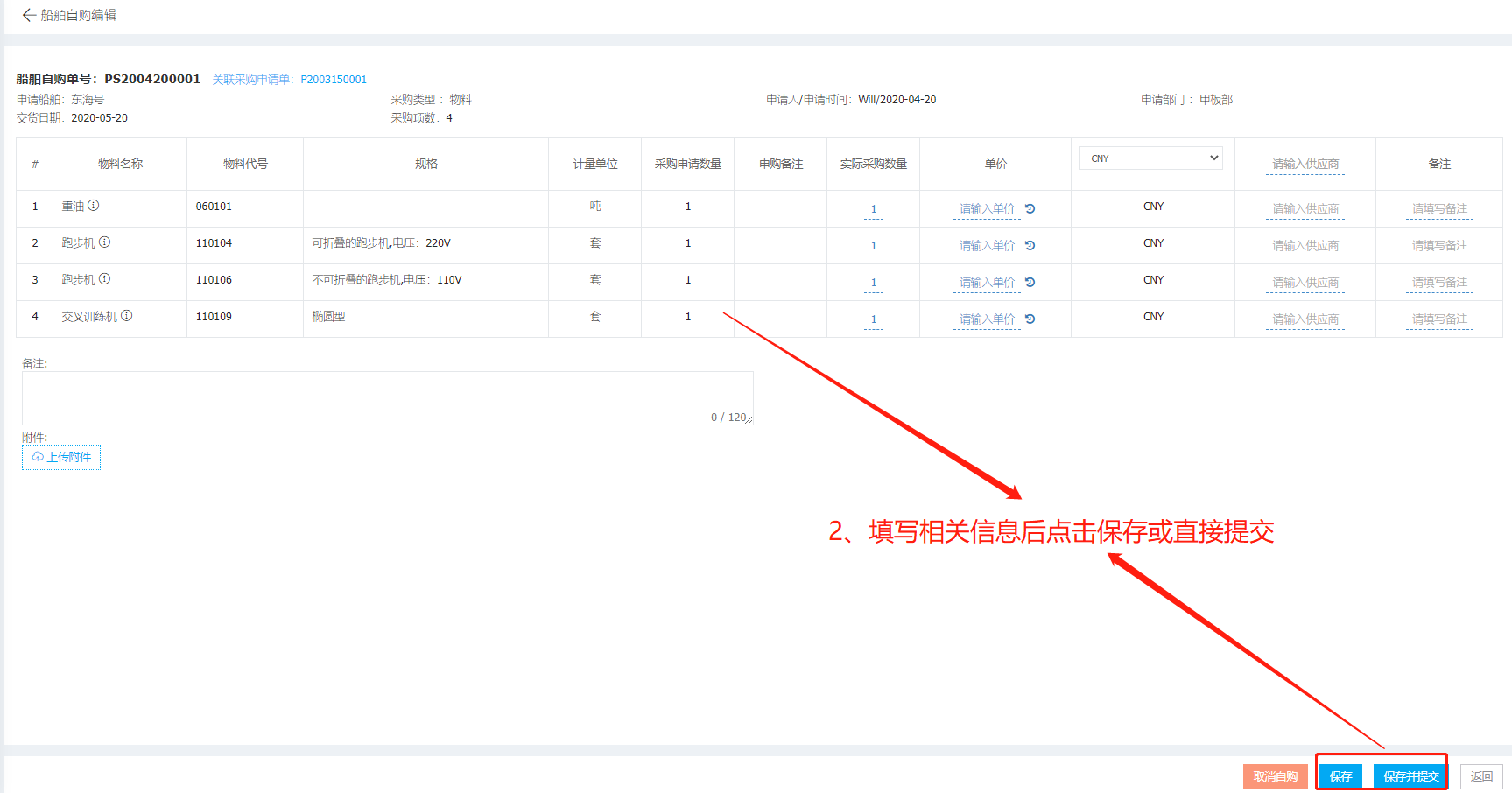
Task: Click the 返回 button
Action: (x=1481, y=776)
